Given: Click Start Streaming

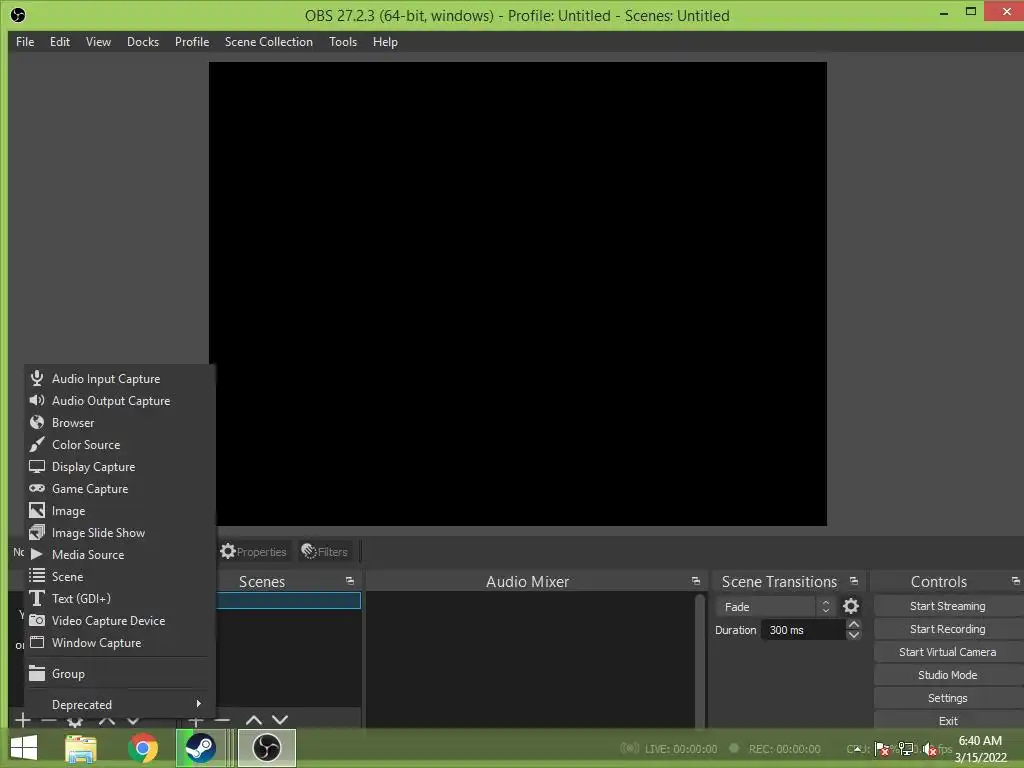Looking at the screenshot, I should [948, 606].
